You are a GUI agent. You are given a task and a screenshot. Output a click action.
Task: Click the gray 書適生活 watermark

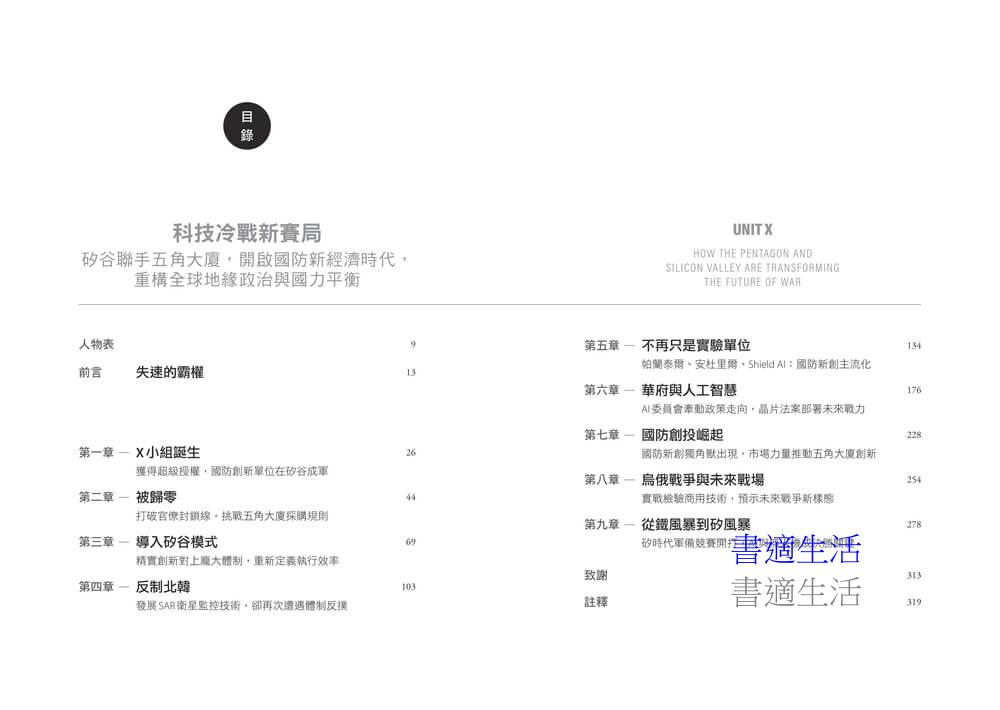796,592
